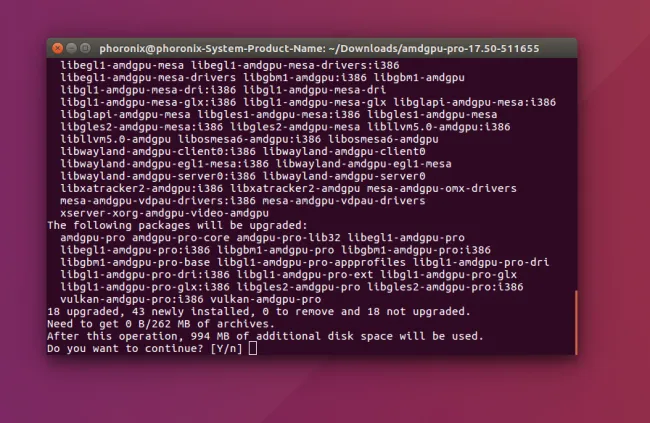Screen dimensions: 650x423
Task: Click 'libosmesa6-amdgpu:i386' package name
Action: [x=249, y=139]
